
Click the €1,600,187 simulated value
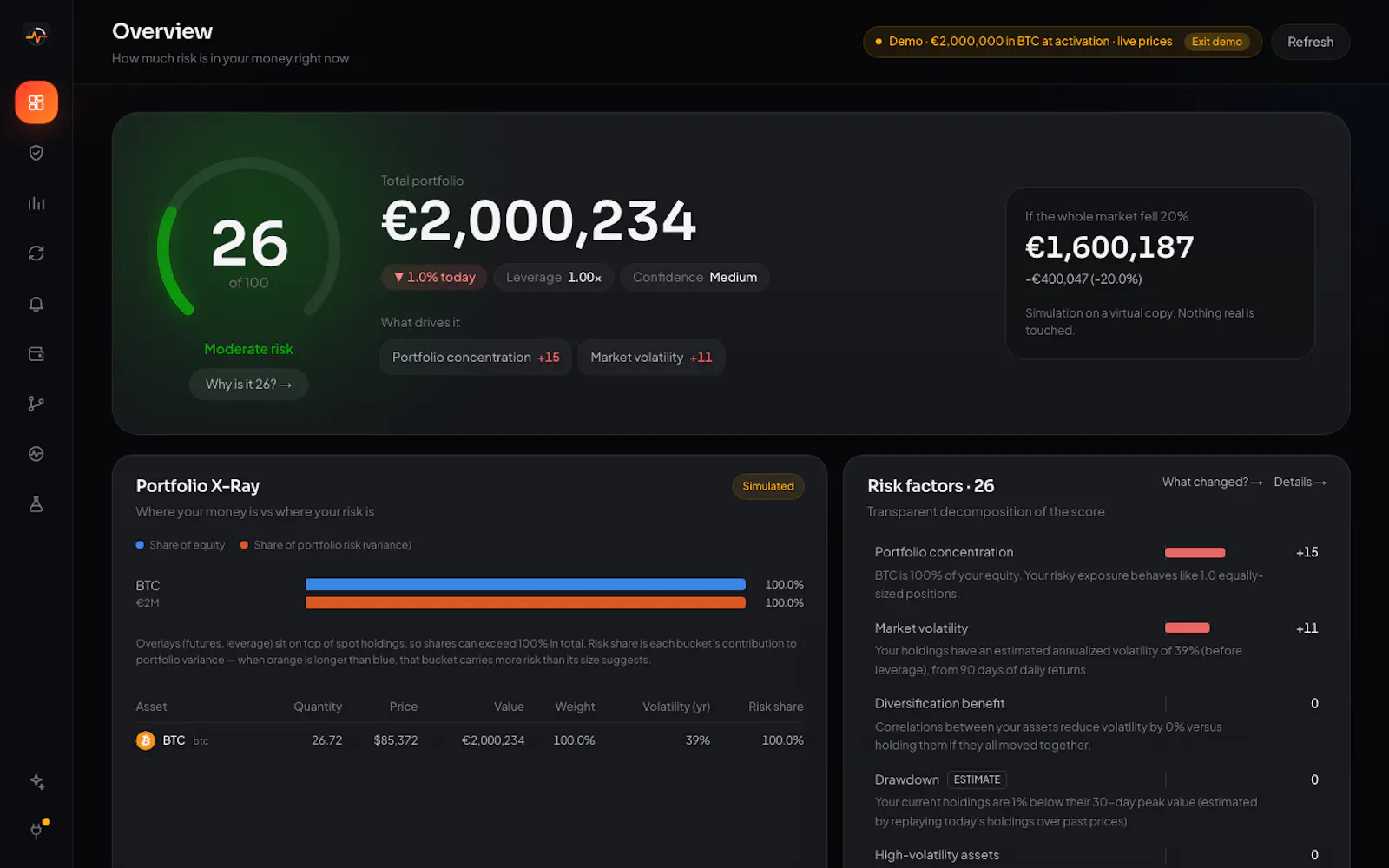tap(1109, 247)
